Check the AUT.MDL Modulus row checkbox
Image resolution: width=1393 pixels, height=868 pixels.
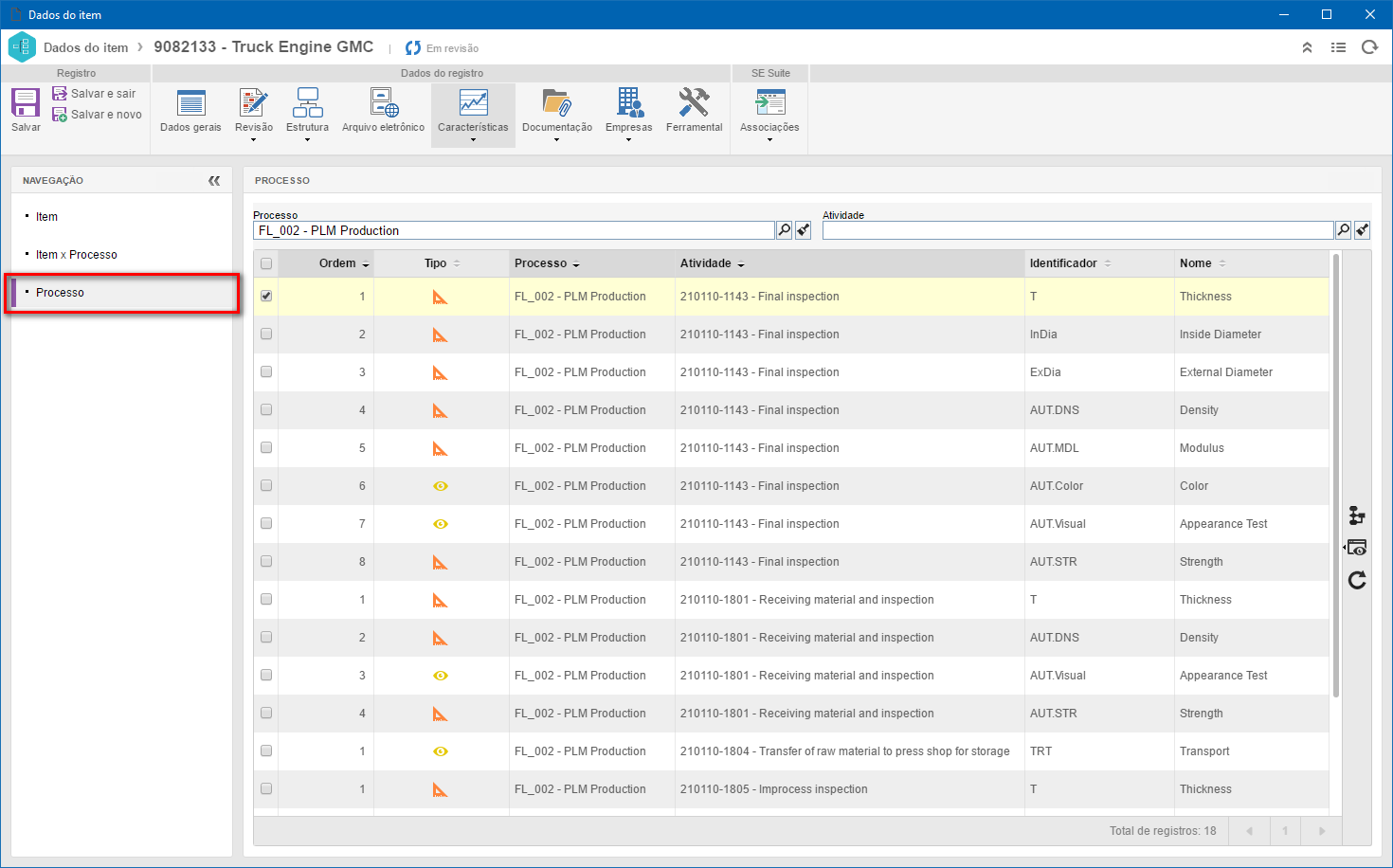(x=266, y=447)
